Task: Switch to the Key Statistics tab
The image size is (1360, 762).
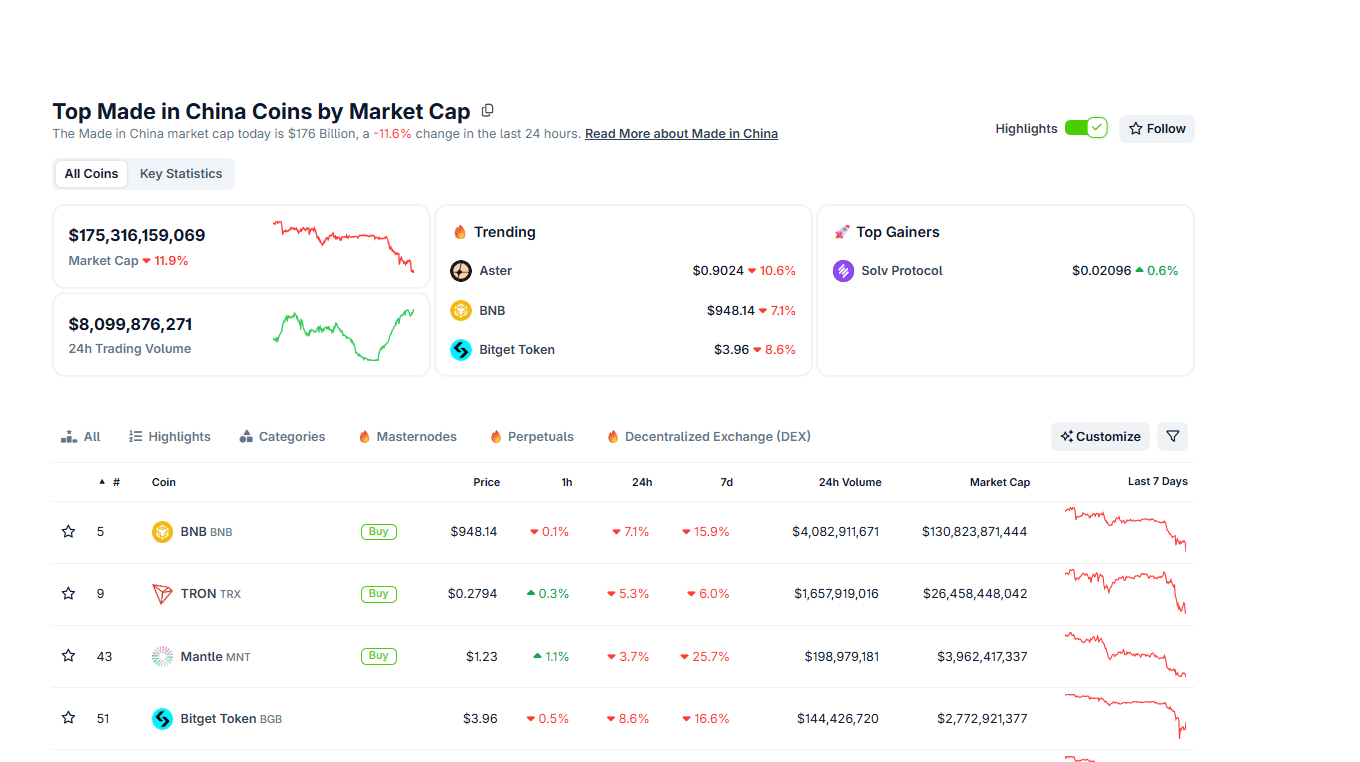Action: pyautogui.click(x=181, y=174)
